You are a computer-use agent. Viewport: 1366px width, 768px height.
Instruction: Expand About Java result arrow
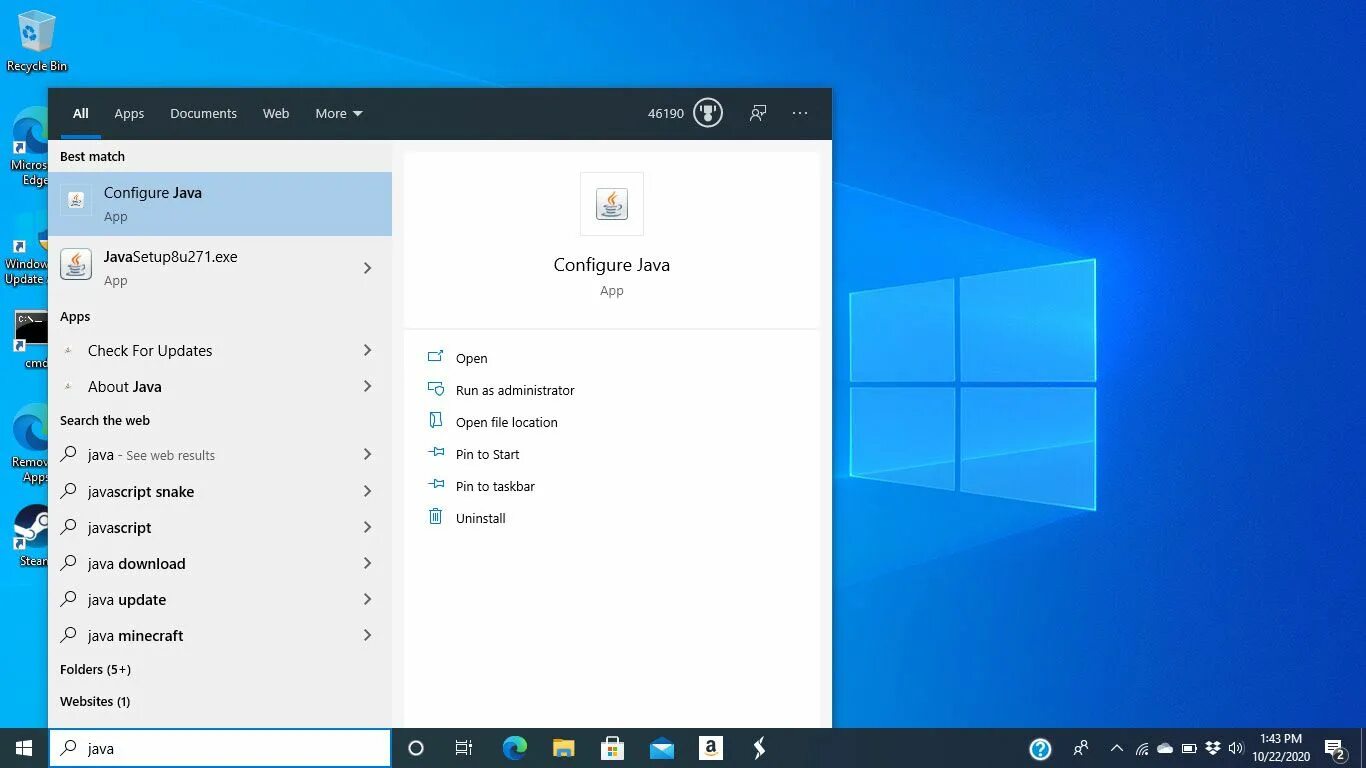point(367,386)
